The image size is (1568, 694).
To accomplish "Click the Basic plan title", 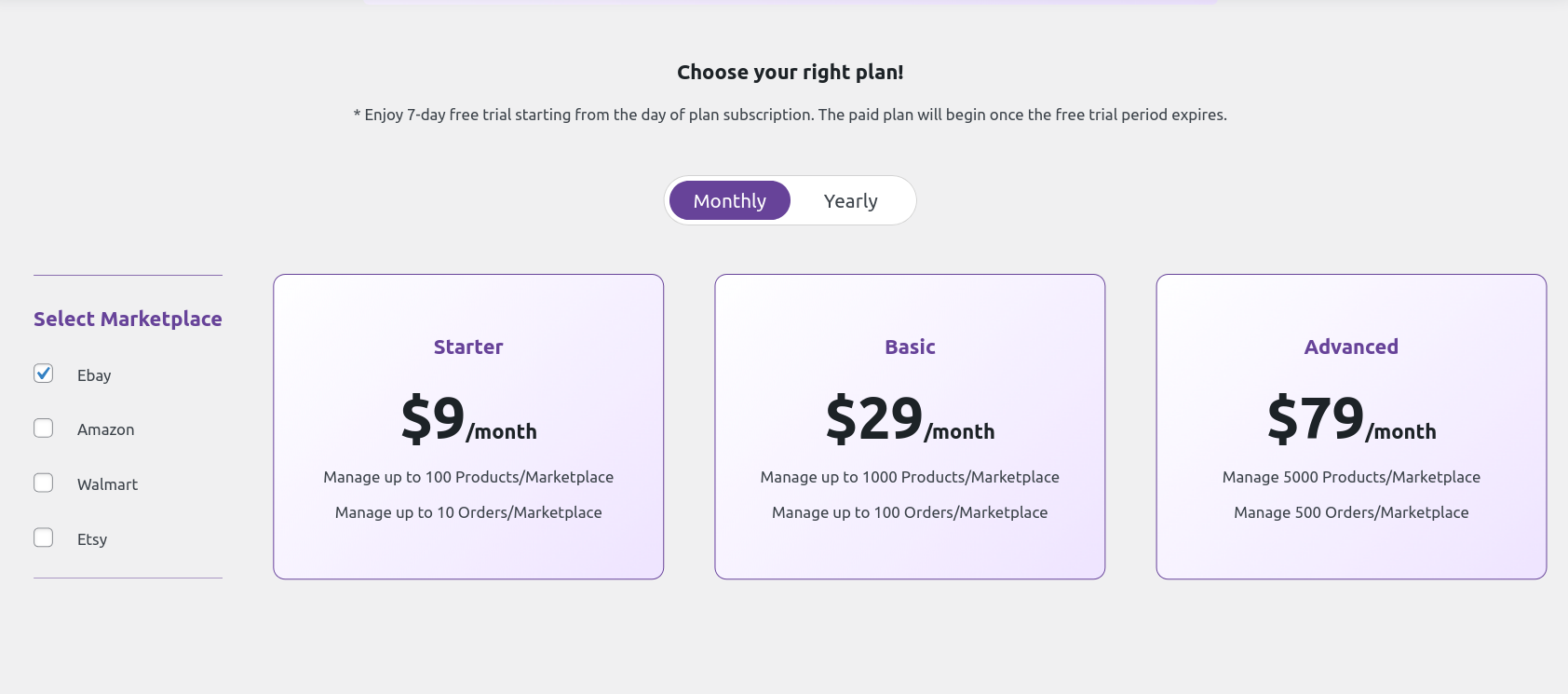I will 910,347.
